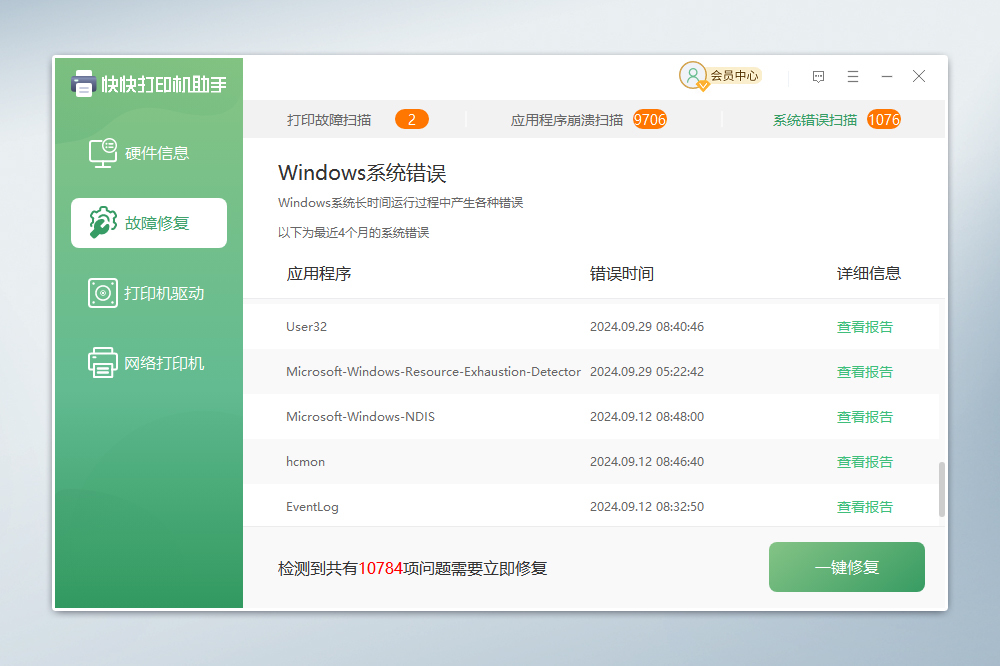1000x666 pixels.
Task: Open hardware info monitor icon in sidebar
Action: 103,153
